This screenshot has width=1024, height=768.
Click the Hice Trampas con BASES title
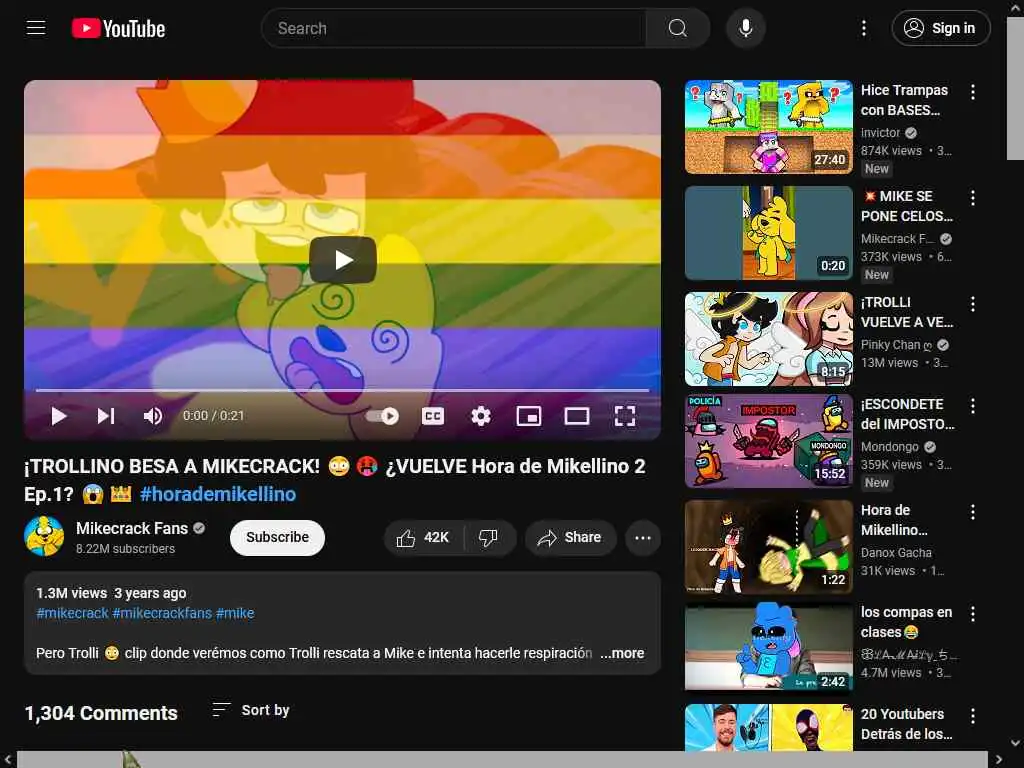904,100
